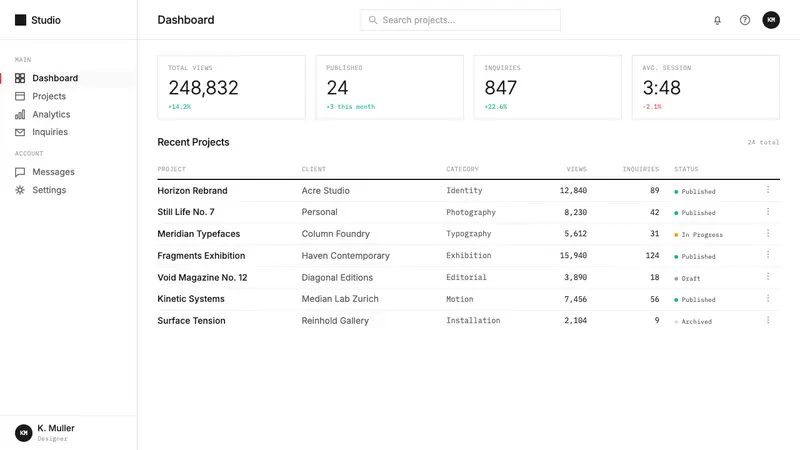Open the Fragments Exhibition project
The width and height of the screenshot is (800, 450).
(201, 256)
